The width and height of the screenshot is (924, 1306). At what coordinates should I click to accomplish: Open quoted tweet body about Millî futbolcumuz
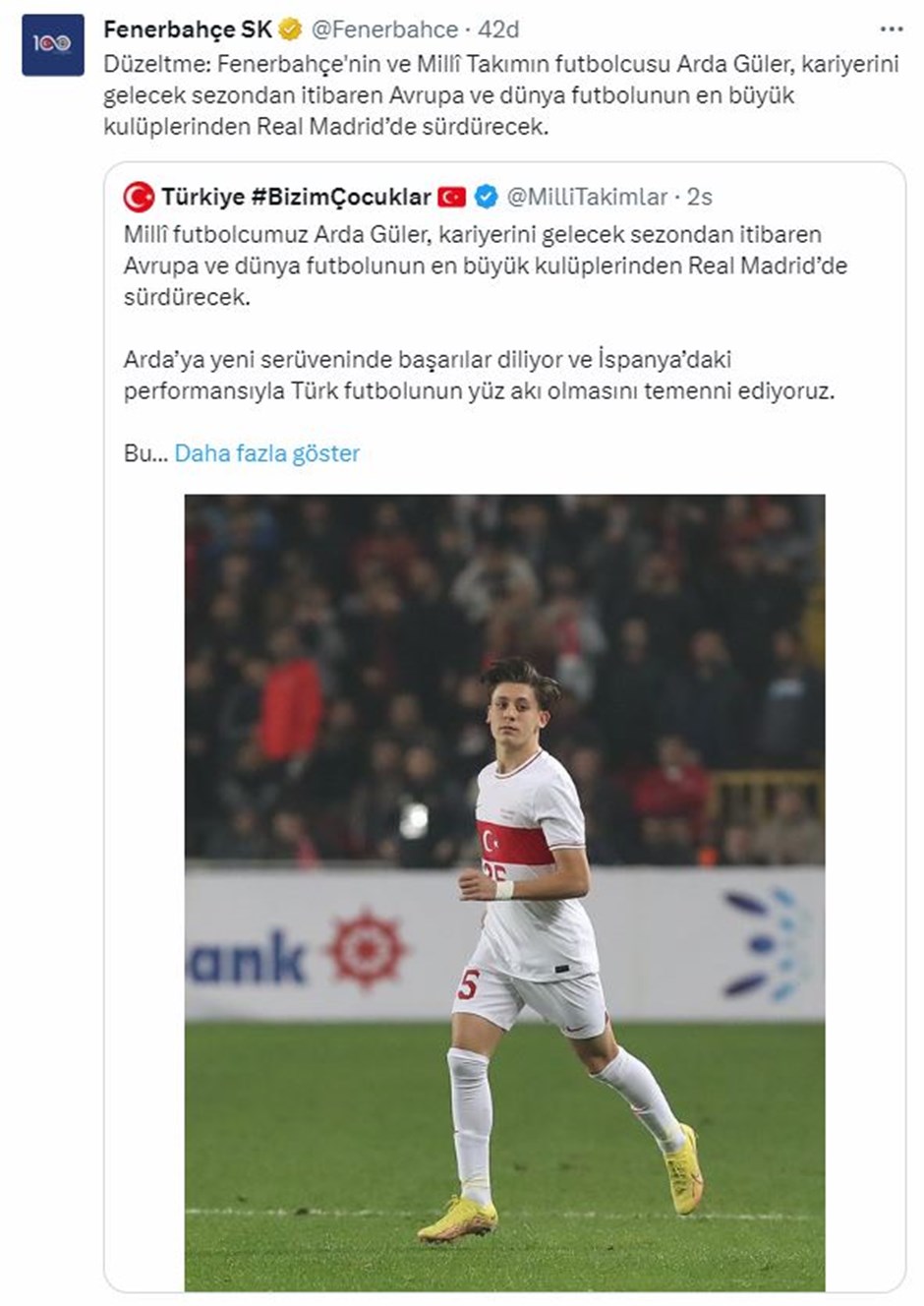pos(486,266)
